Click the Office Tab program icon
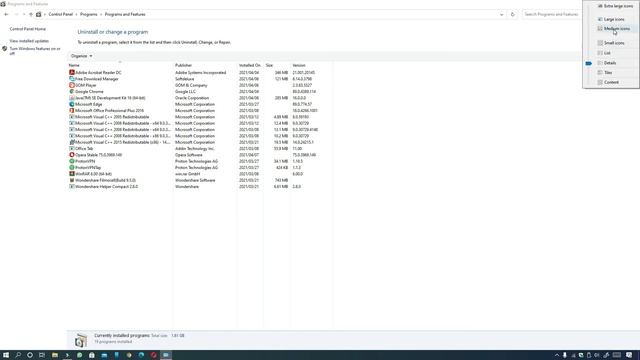This screenshot has height=360, width=640. (72, 149)
